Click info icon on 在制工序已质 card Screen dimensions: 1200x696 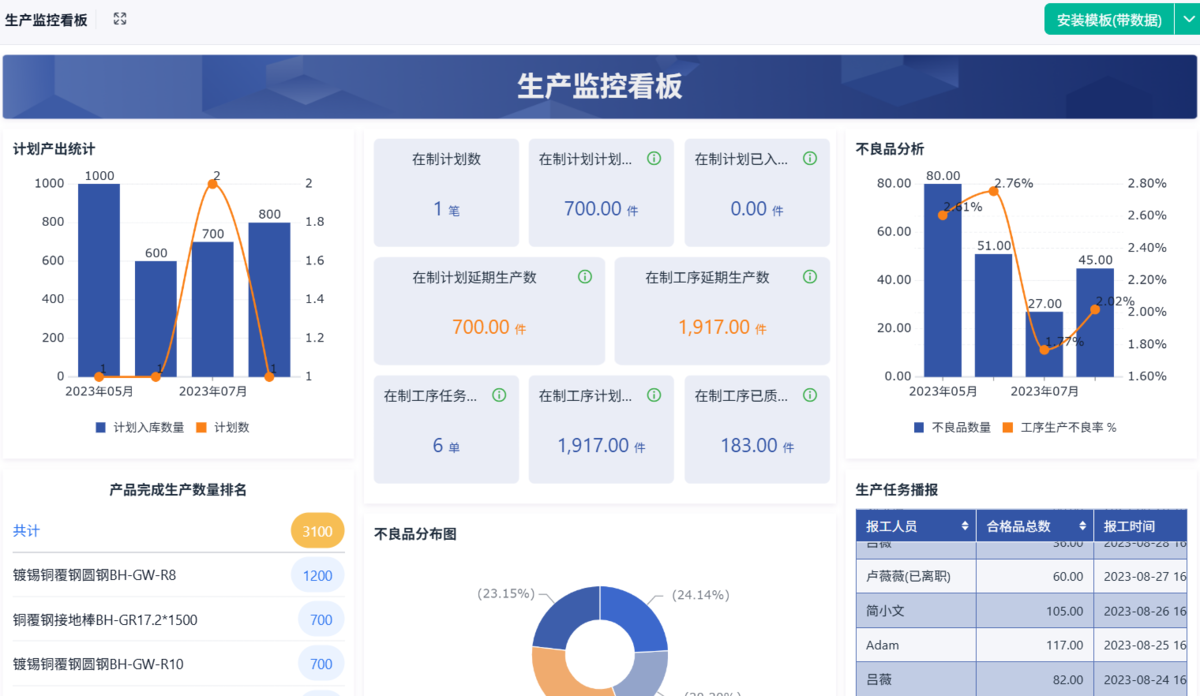pyautogui.click(x=810, y=395)
